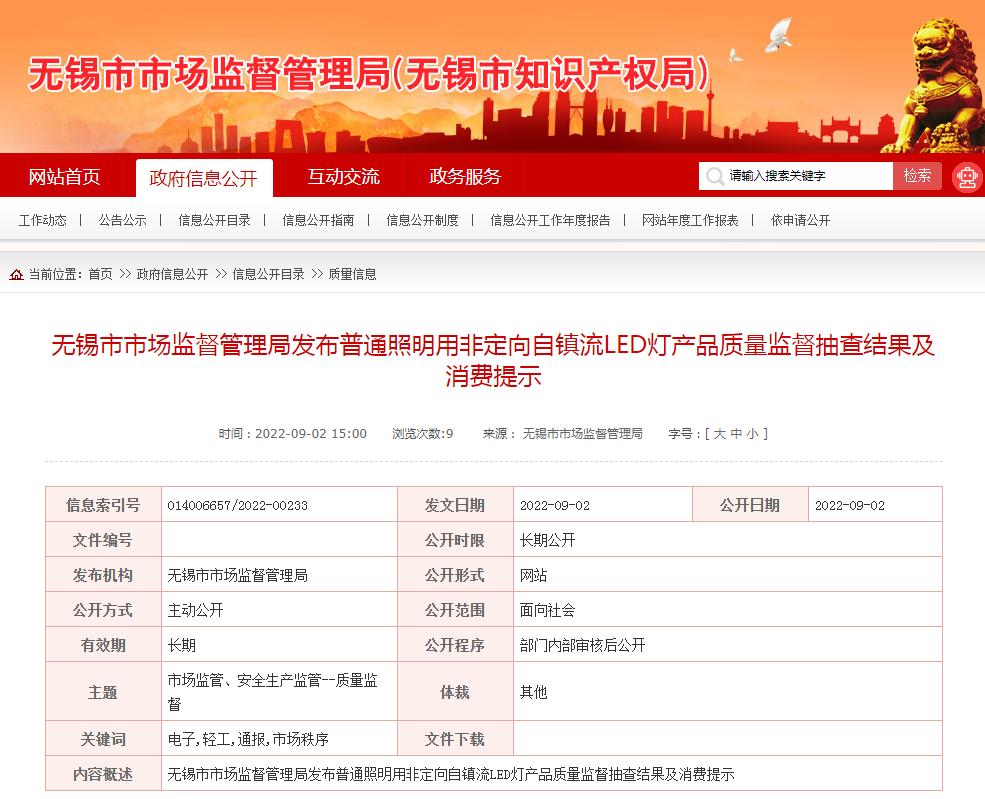Open 工作动态 submenu item
Viewport: 985px width, 799px height.
click(x=43, y=220)
